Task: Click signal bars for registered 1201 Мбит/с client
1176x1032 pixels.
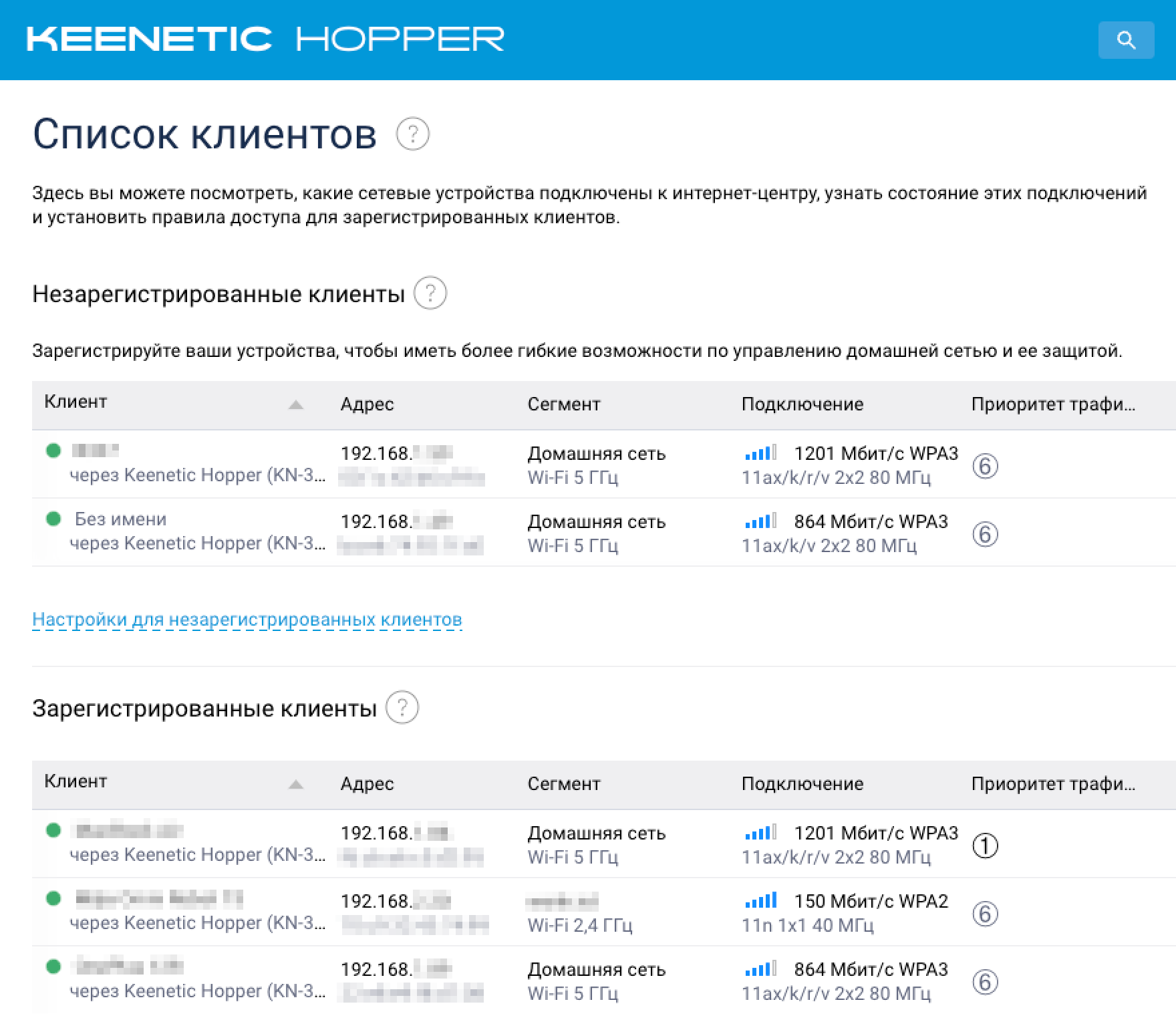Action: tap(761, 833)
